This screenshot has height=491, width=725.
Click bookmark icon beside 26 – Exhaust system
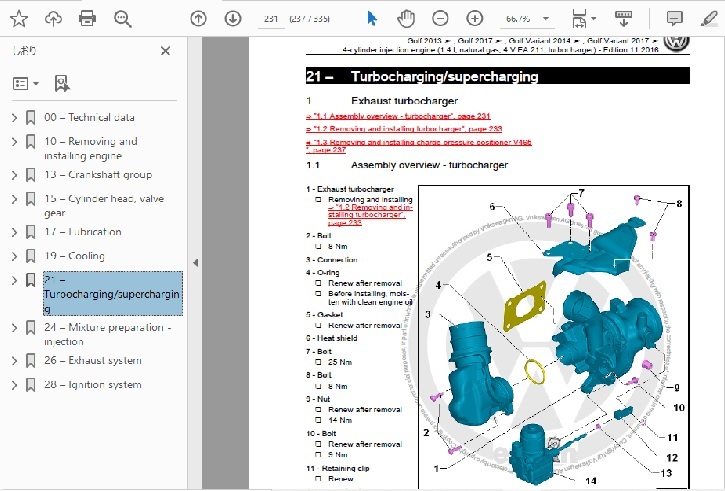click(31, 361)
